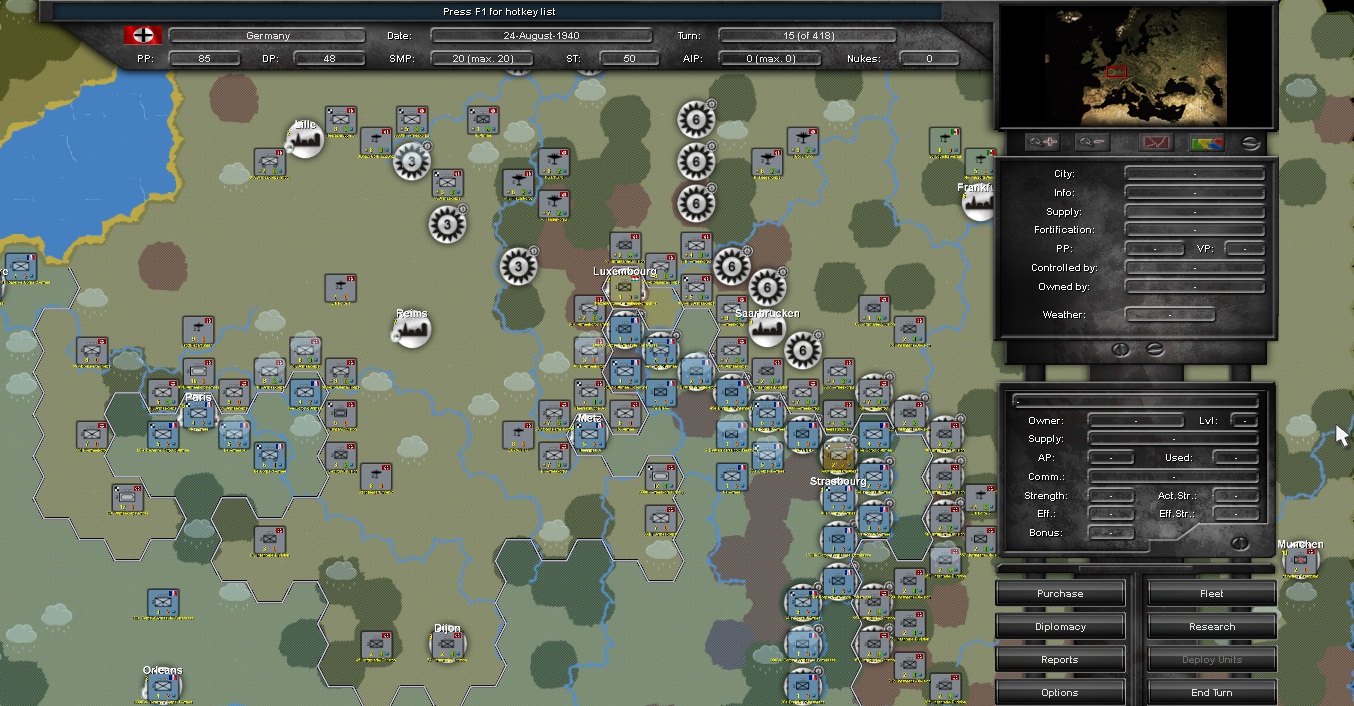Click the unit Bonus field

1111,533
